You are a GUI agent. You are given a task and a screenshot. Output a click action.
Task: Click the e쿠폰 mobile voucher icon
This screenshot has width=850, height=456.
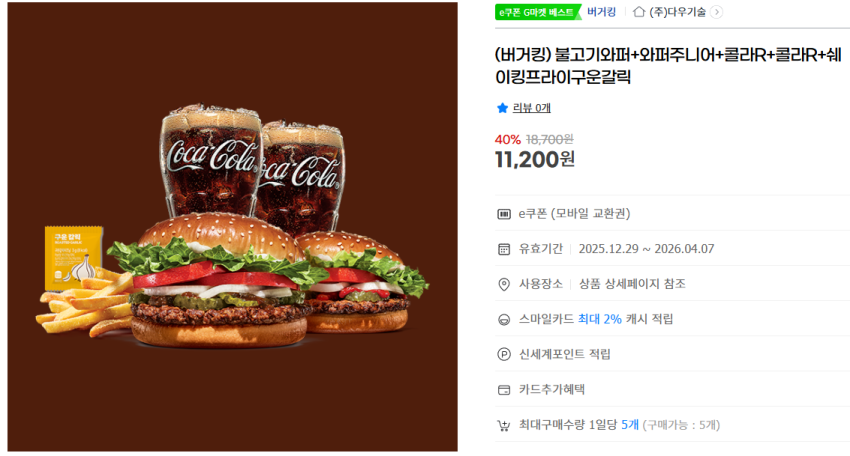(504, 214)
